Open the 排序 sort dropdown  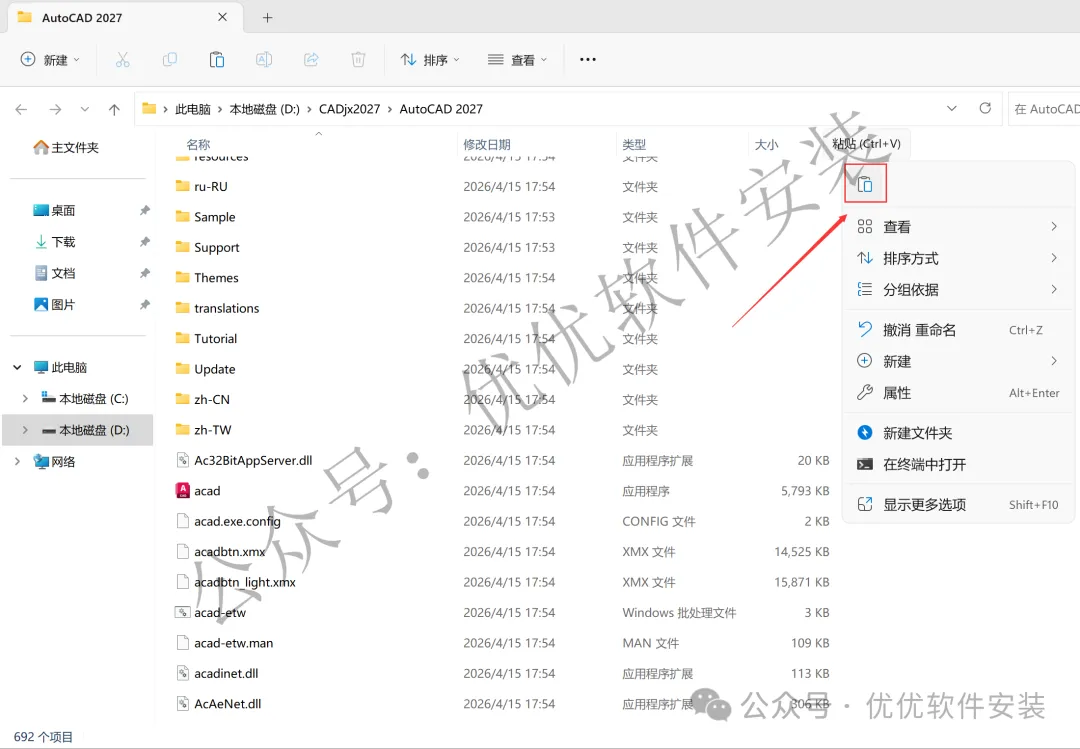click(x=430, y=60)
